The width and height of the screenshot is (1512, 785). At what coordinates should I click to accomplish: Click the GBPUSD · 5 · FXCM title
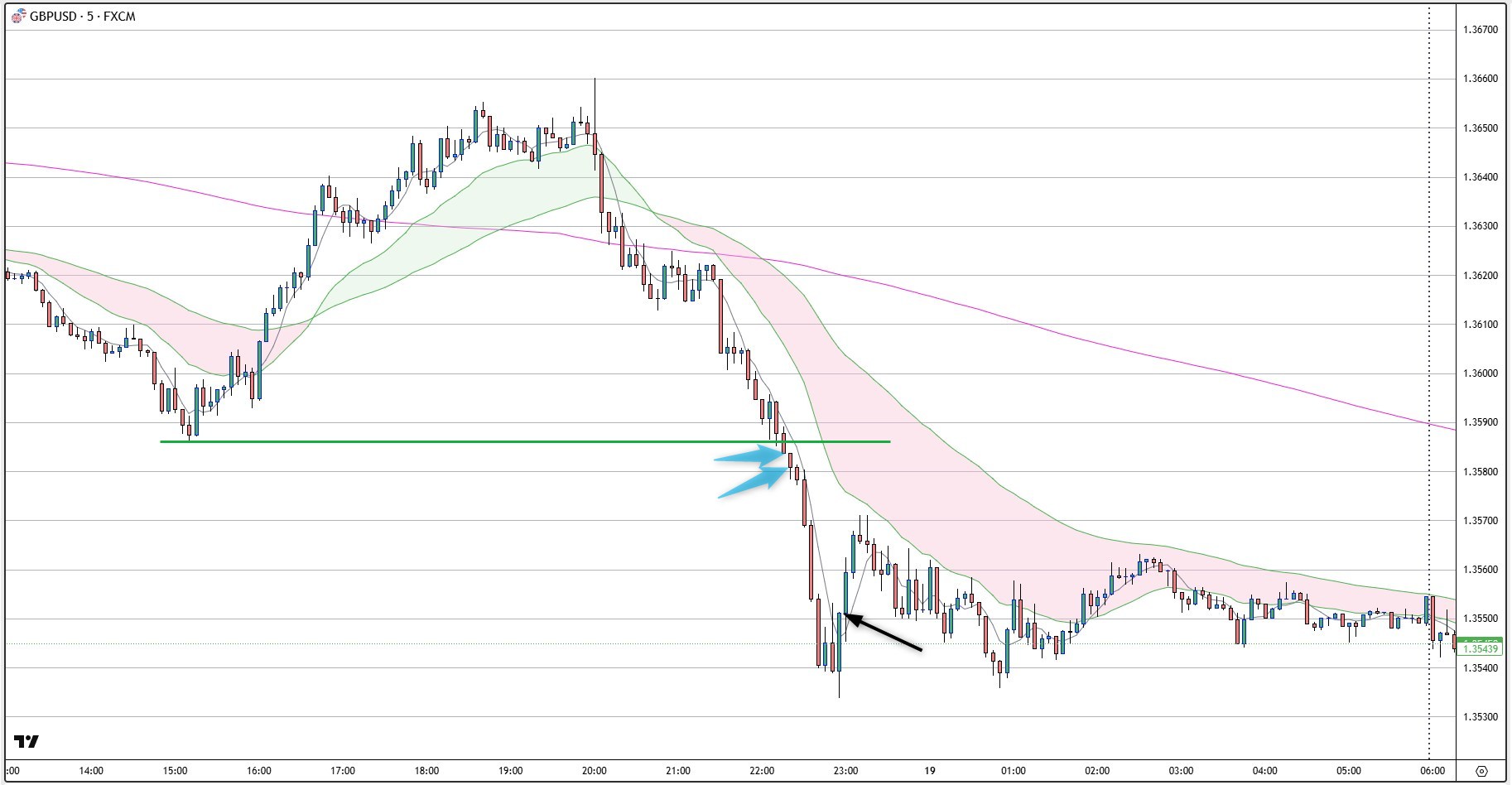point(82,17)
